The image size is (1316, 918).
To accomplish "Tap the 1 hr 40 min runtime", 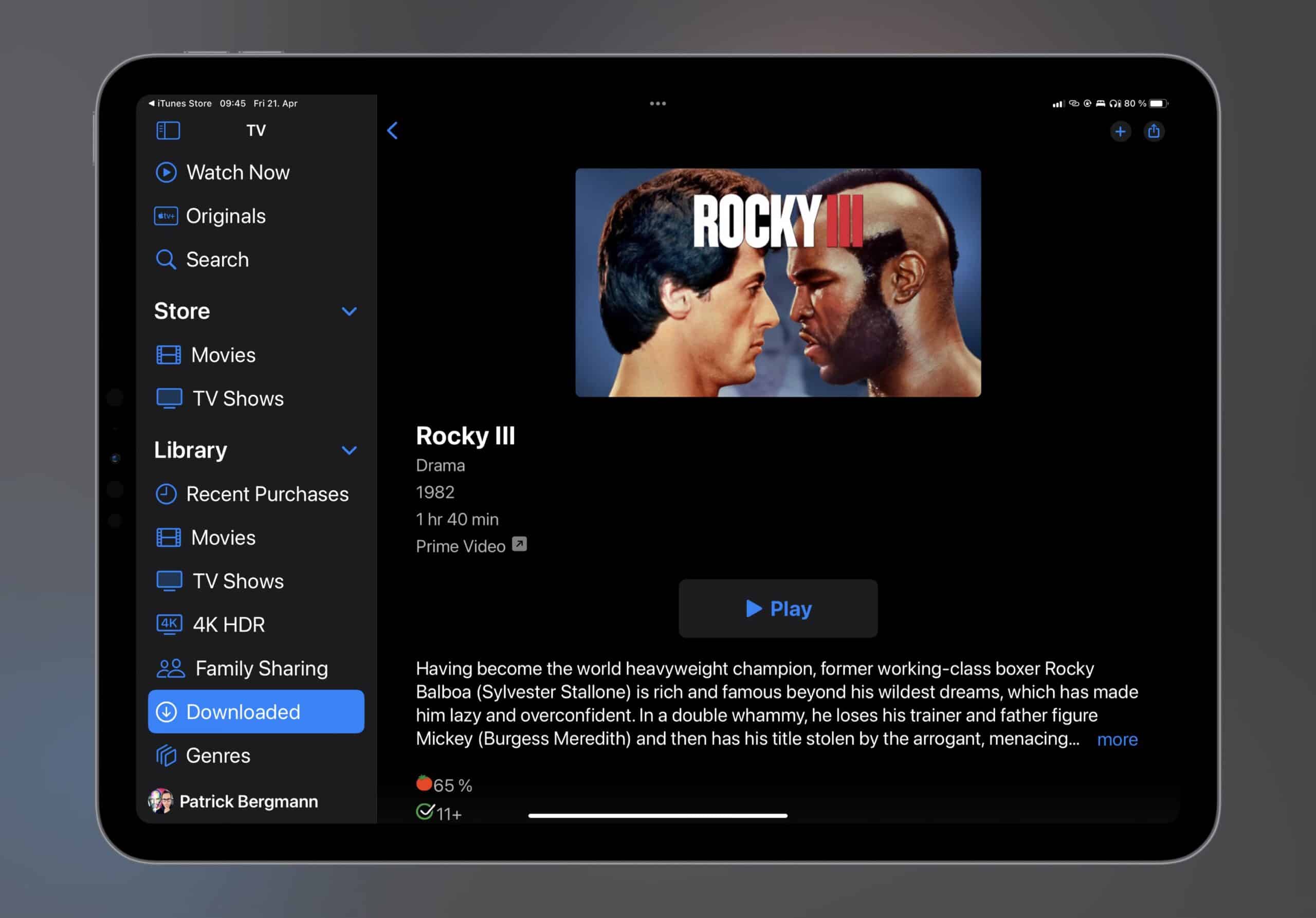I will tap(458, 519).
